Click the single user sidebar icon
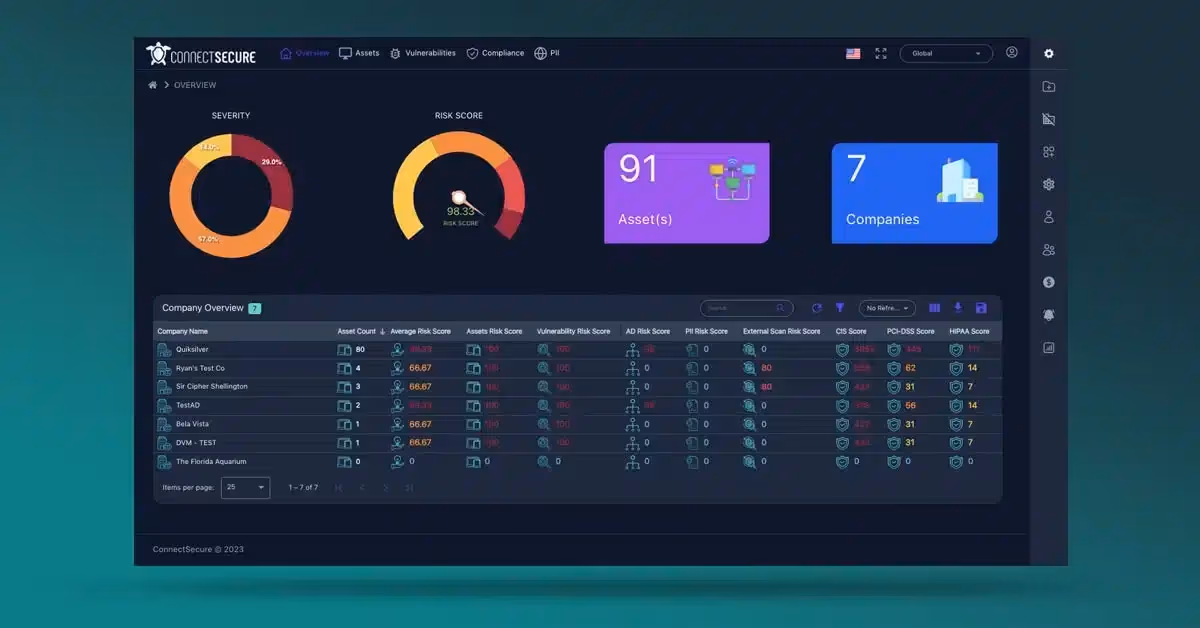This screenshot has height=628, width=1200. [x=1049, y=217]
